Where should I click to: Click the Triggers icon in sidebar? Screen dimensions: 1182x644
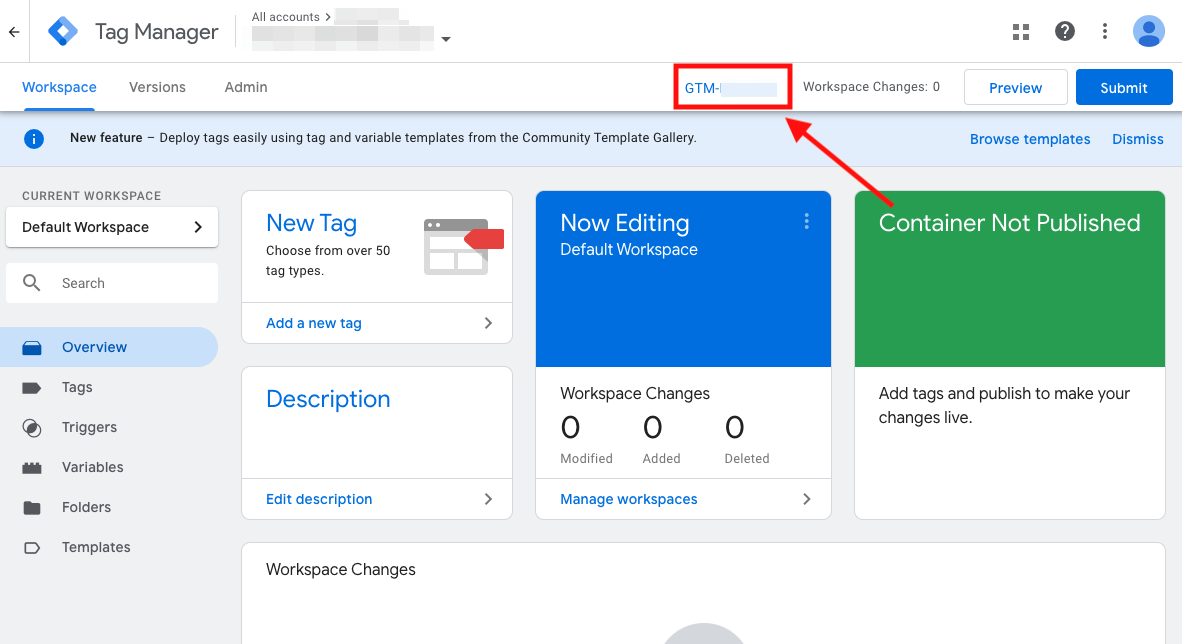click(x=32, y=428)
